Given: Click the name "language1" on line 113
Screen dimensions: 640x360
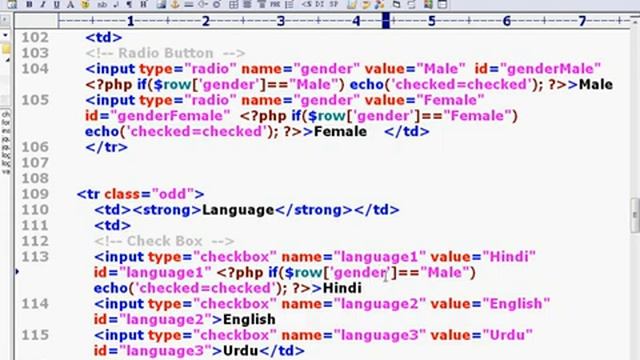Looking at the screenshot, I should point(380,257).
